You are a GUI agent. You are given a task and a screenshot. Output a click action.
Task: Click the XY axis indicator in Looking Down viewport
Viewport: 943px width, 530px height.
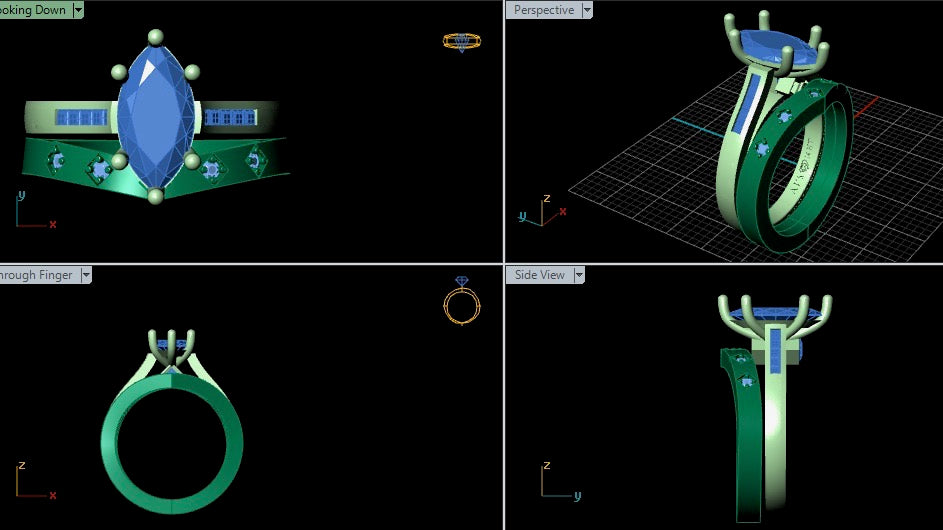[x=35, y=210]
